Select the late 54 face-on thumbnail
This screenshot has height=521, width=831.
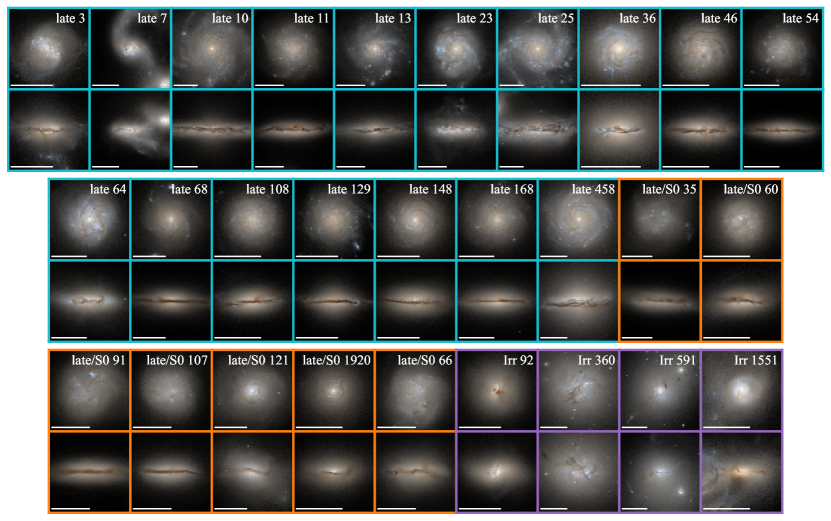pyautogui.click(x=782, y=48)
